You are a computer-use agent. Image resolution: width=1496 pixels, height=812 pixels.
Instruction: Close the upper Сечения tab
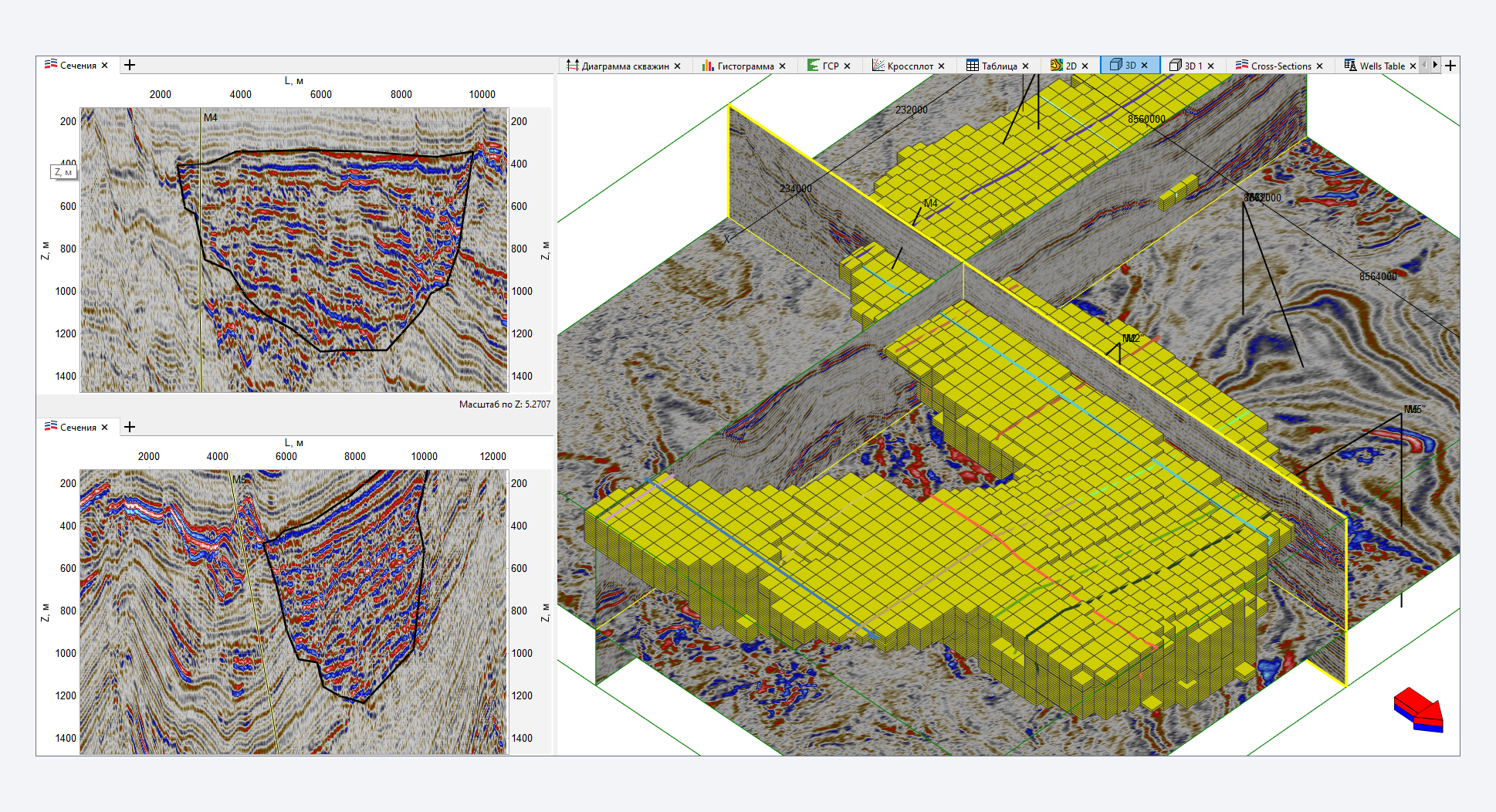click(x=104, y=66)
